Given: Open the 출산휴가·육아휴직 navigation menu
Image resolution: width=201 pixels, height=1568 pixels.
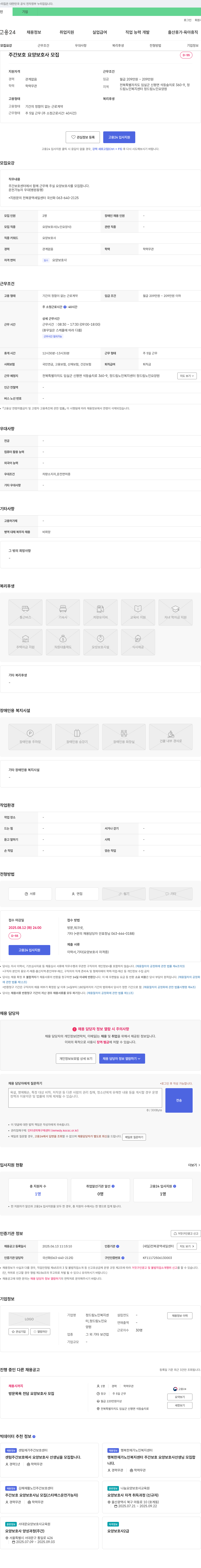Looking at the screenshot, I should [183, 32].
